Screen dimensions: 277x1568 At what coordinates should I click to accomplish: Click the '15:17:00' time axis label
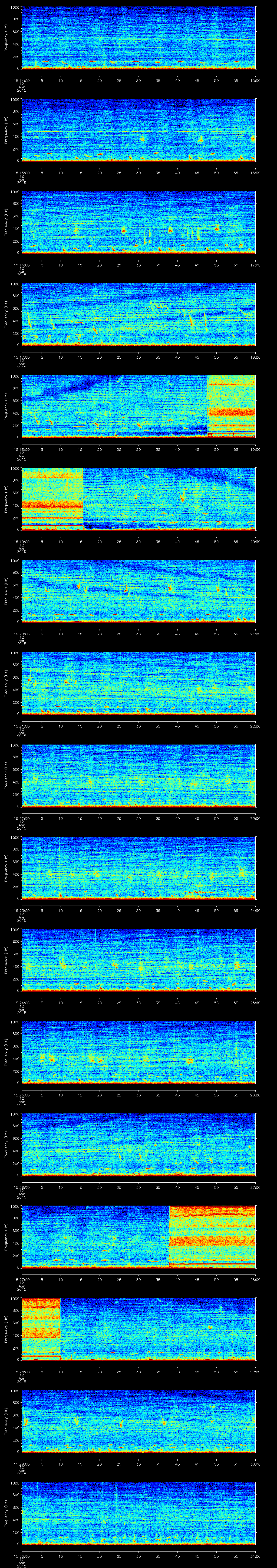click(x=21, y=357)
